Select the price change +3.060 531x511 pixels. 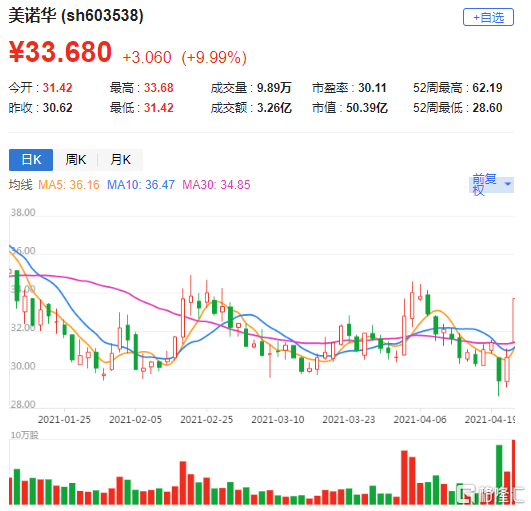pyautogui.click(x=147, y=57)
